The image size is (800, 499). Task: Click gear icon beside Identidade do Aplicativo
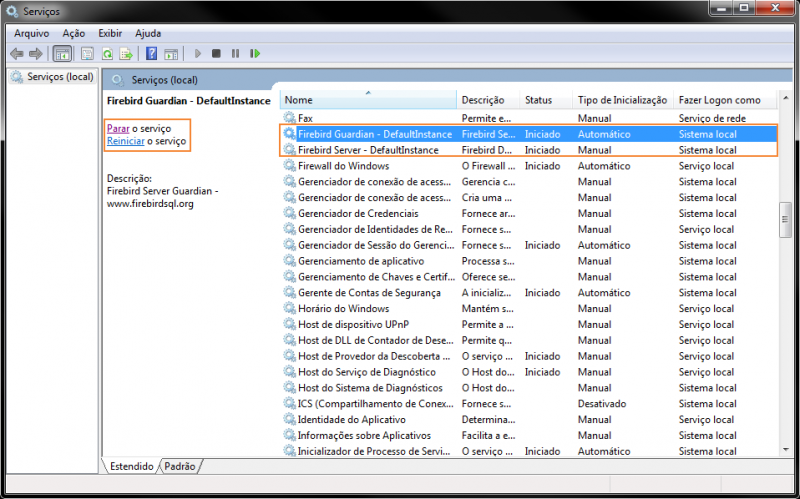coord(289,419)
